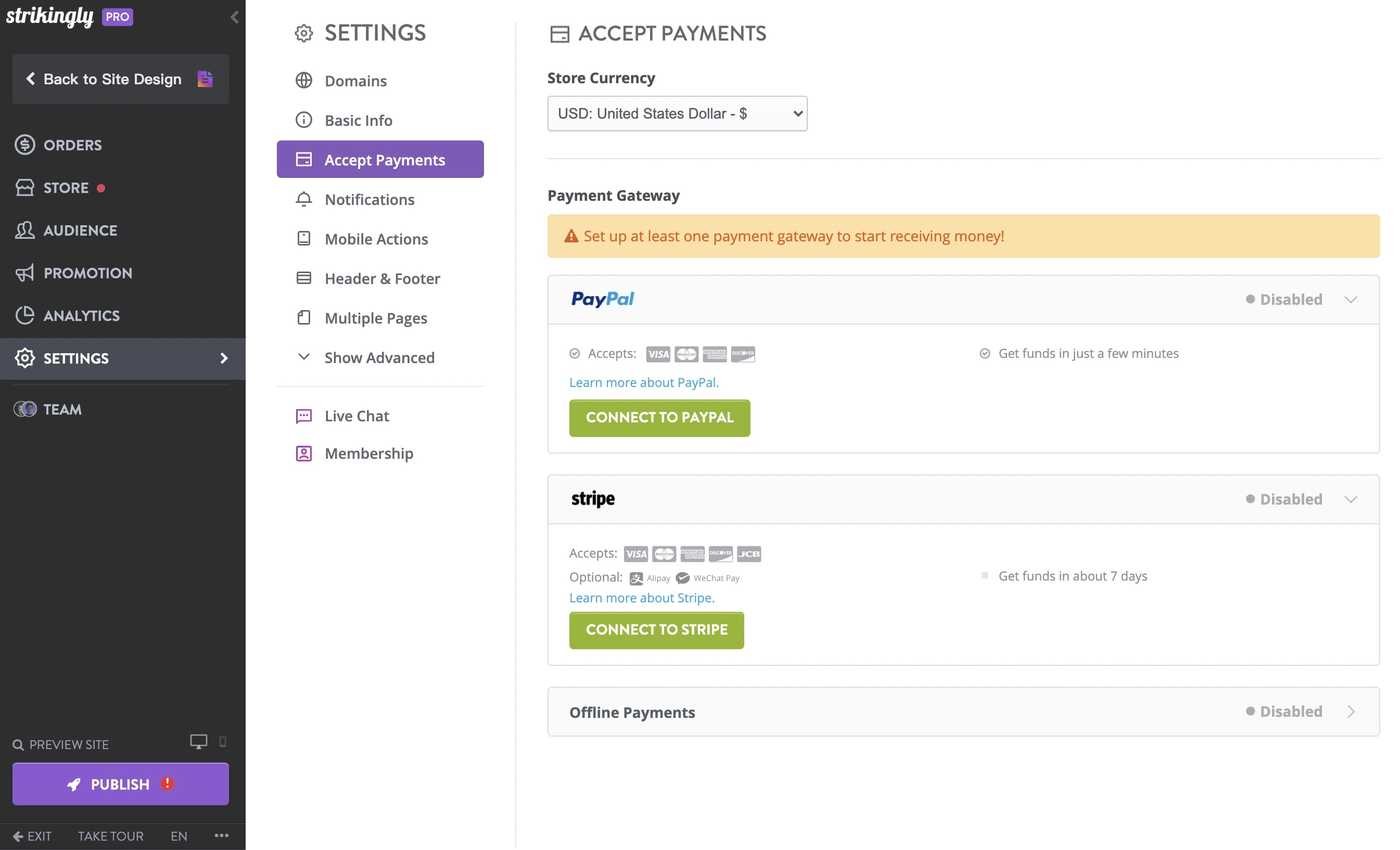1400x850 pixels.
Task: Select the Audience icon in sidebar
Action: [x=25, y=230]
